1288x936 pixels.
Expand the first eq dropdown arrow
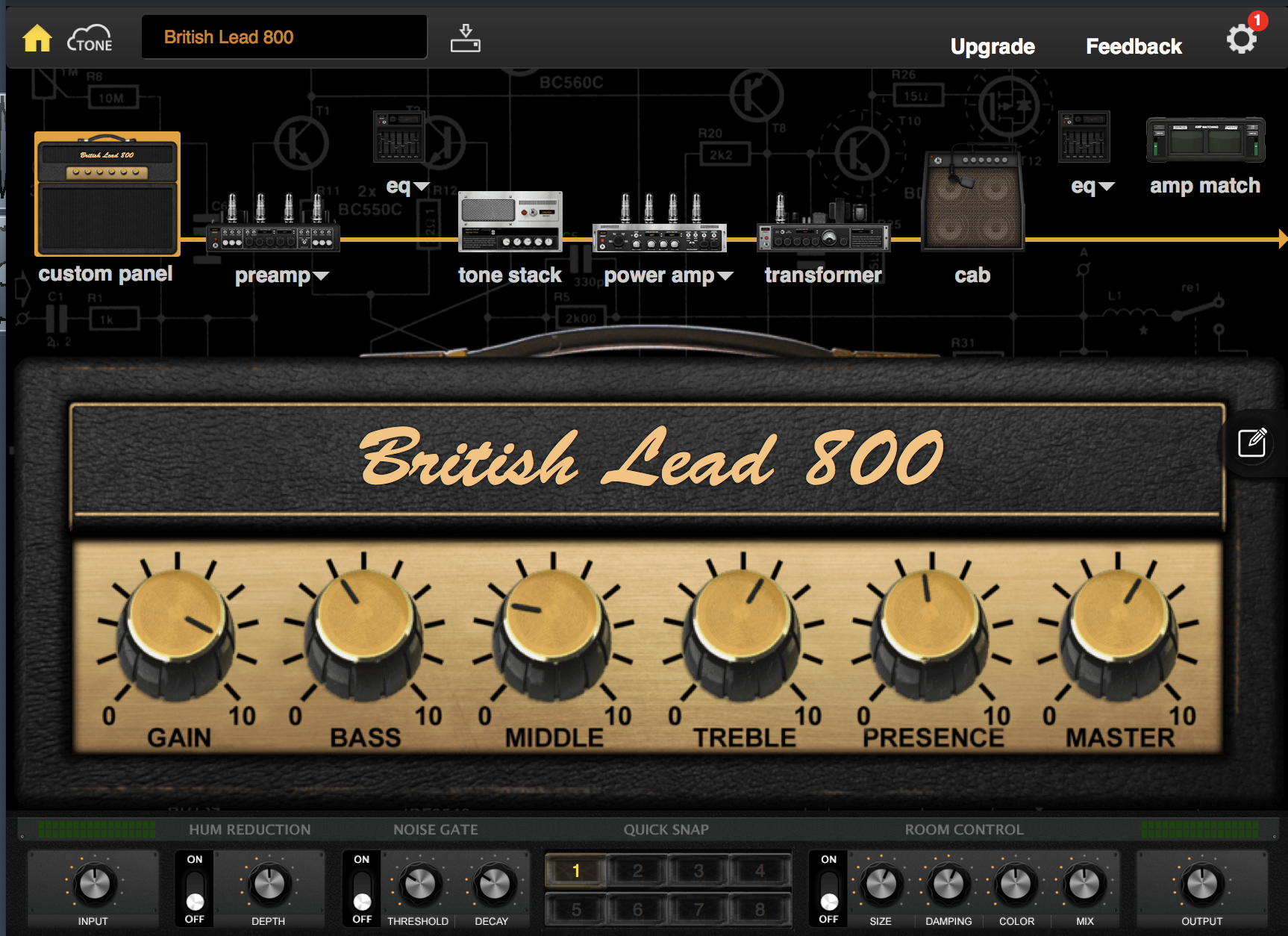point(422,187)
